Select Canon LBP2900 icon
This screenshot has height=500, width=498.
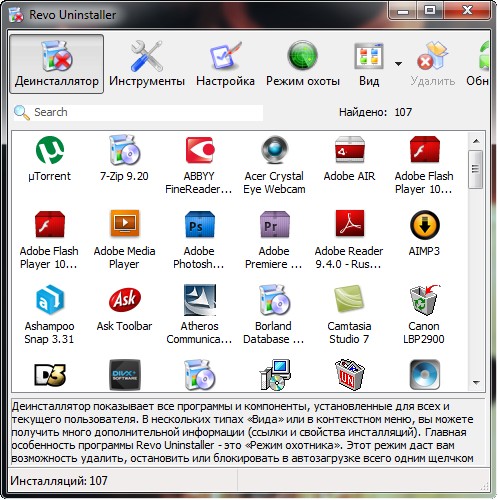pyautogui.click(x=424, y=300)
